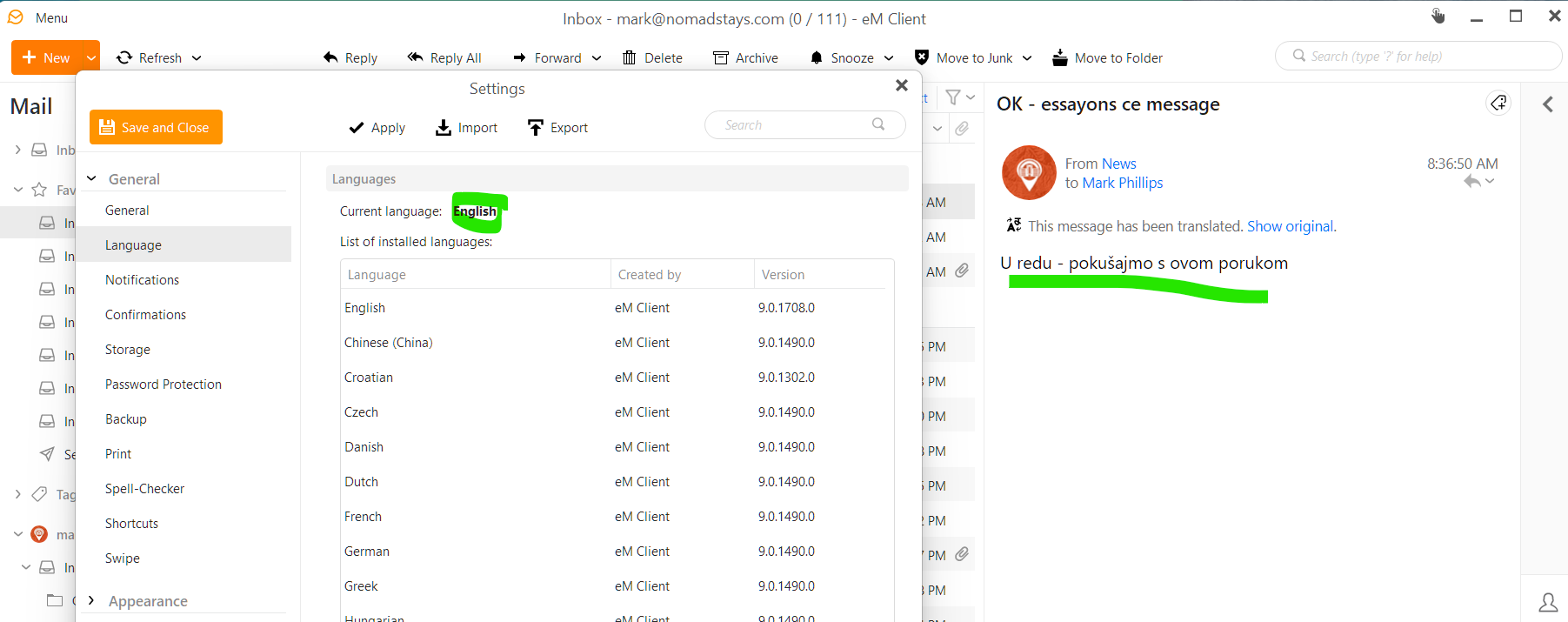Screen dimensions: 1568x622
Task: Select General under General settings
Action: 127,211
